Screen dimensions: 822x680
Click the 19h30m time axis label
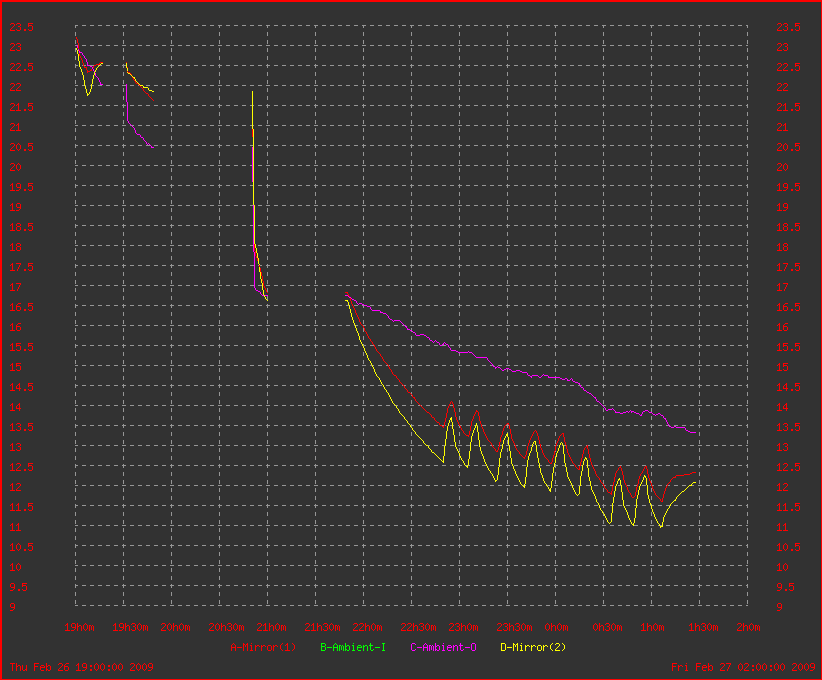point(130,628)
